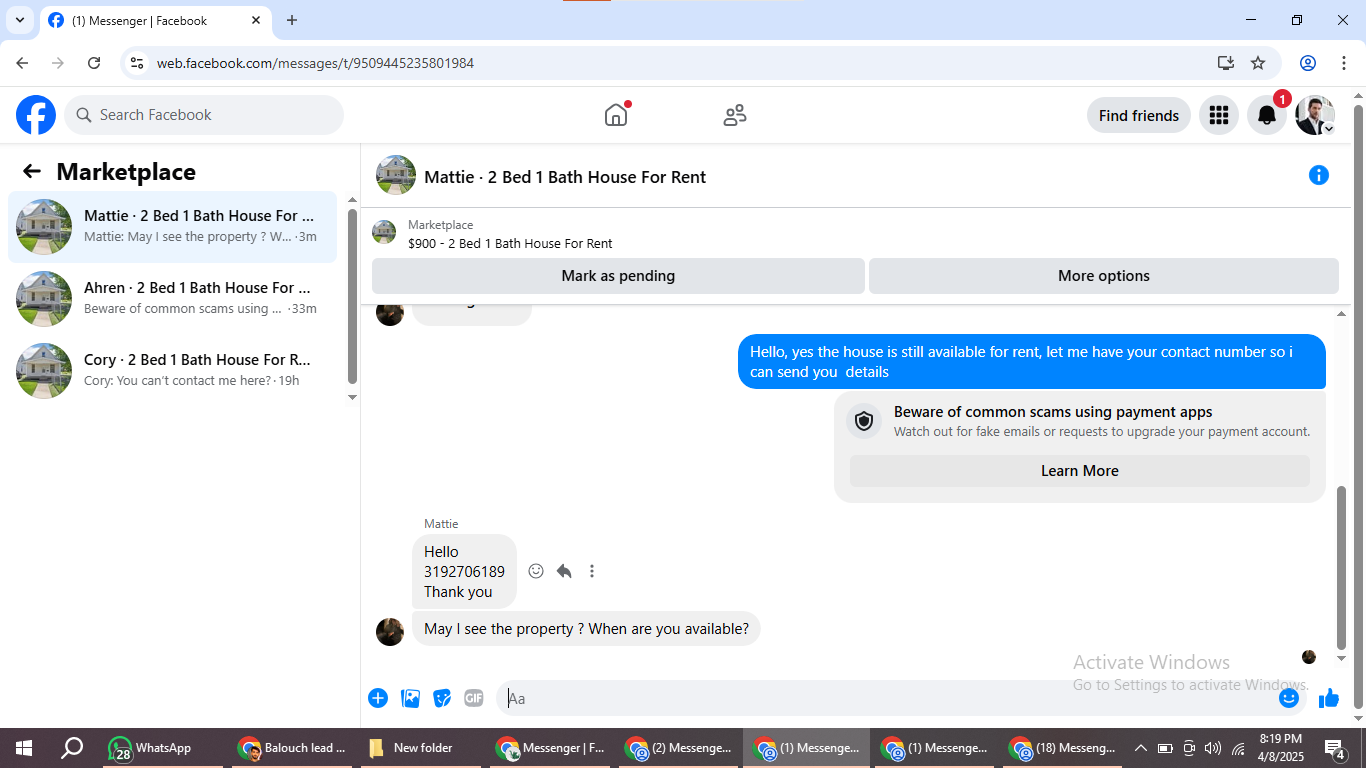1366x768 pixels.
Task: Open Chrome three-dot menu
Action: pos(1343,63)
